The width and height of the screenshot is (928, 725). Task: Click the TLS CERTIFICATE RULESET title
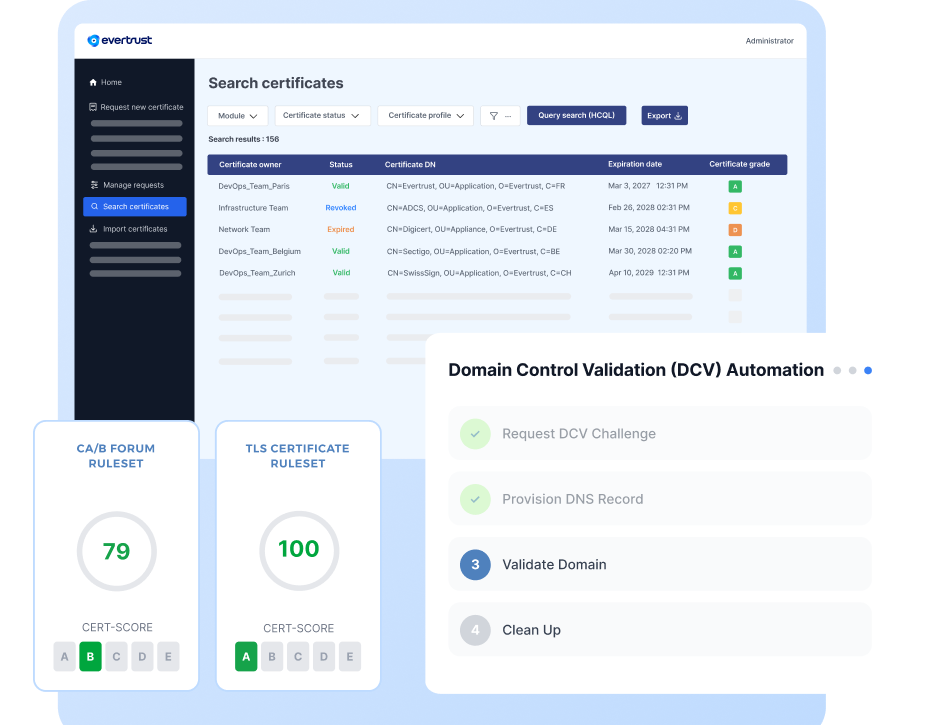pos(298,456)
